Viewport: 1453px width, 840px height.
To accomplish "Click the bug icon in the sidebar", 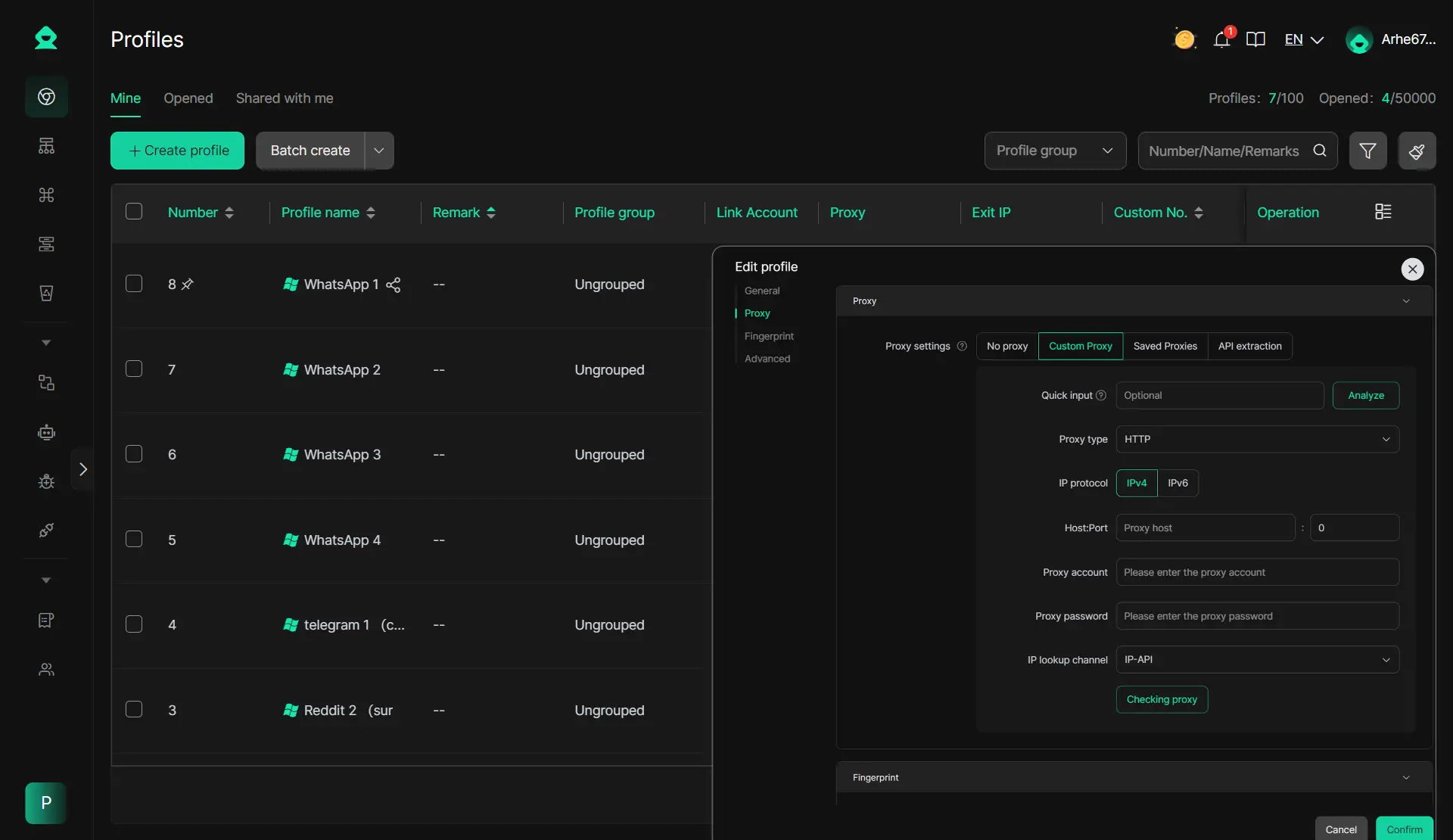I will [x=46, y=481].
